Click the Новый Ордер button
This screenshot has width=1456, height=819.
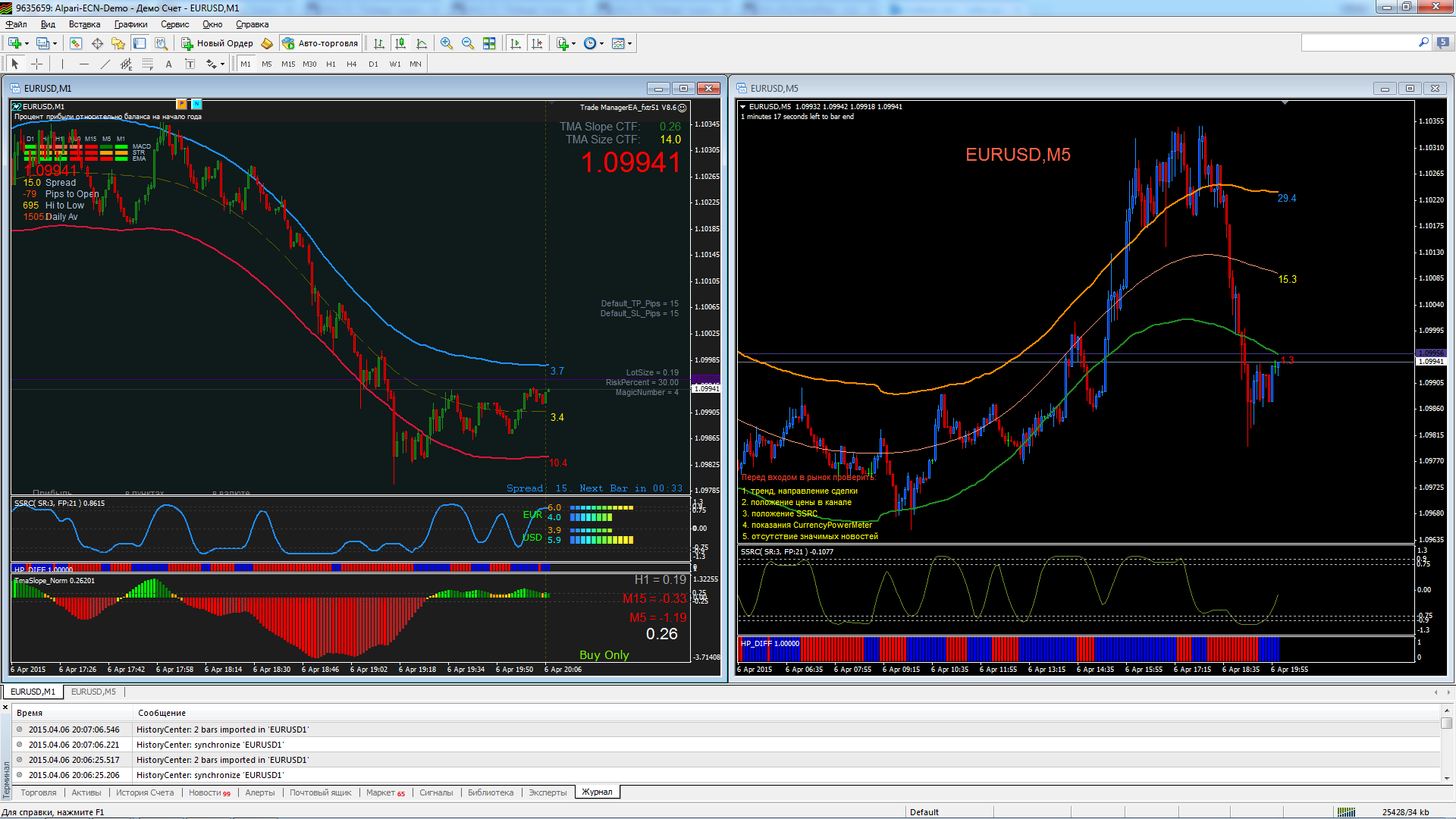[218, 43]
